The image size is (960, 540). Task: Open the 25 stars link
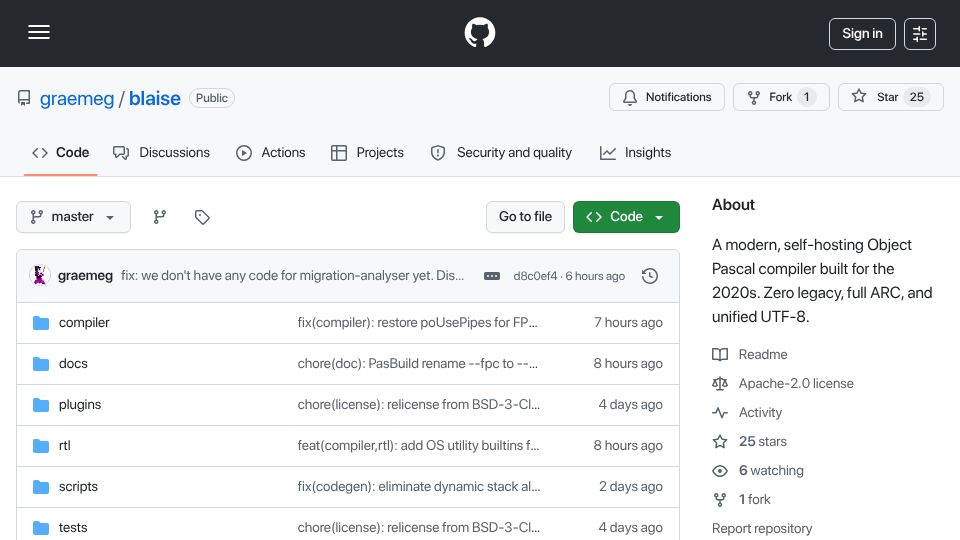[x=763, y=441]
